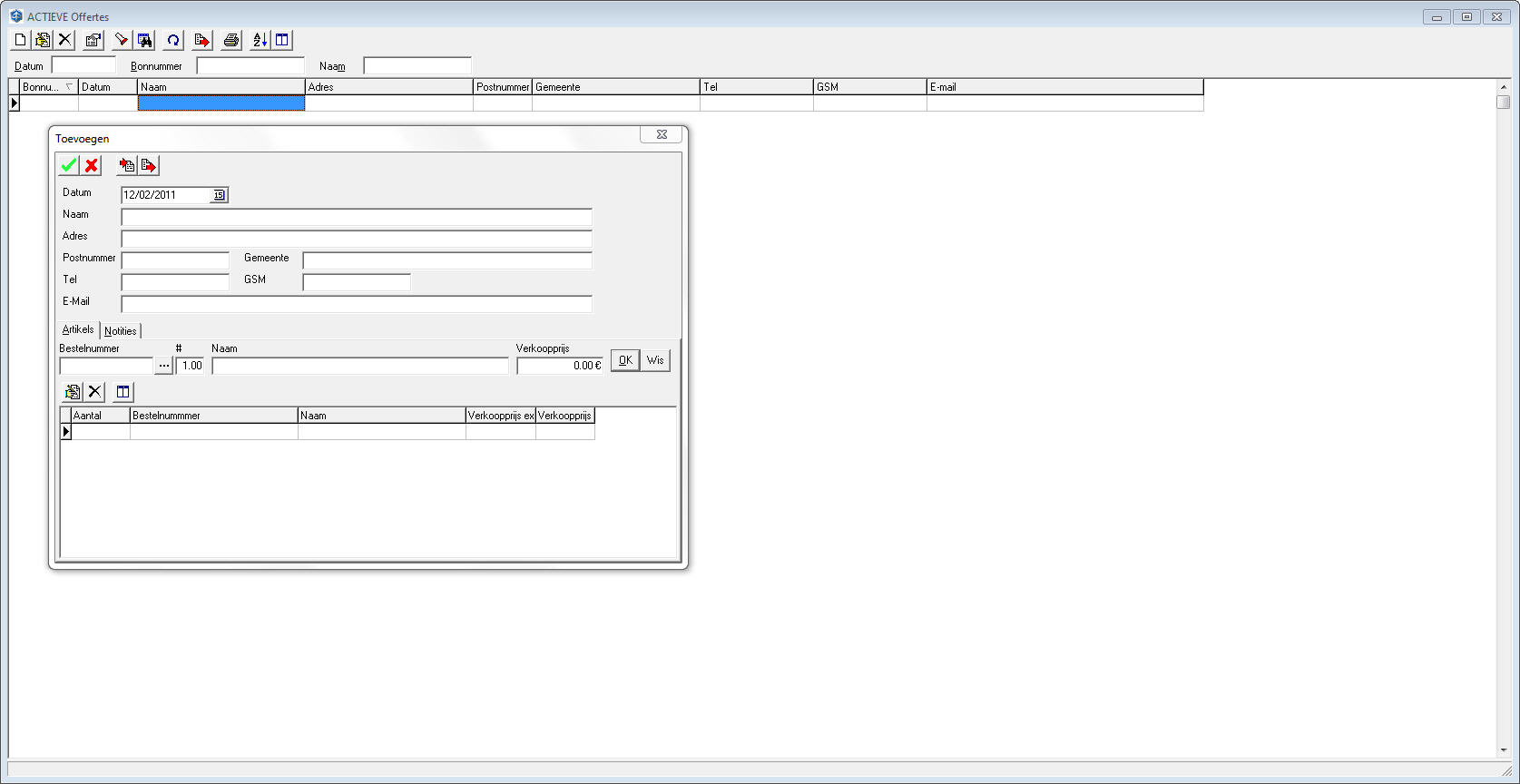This screenshot has height=784, width=1520.
Task: Click the GSM column header
Action: (870, 87)
